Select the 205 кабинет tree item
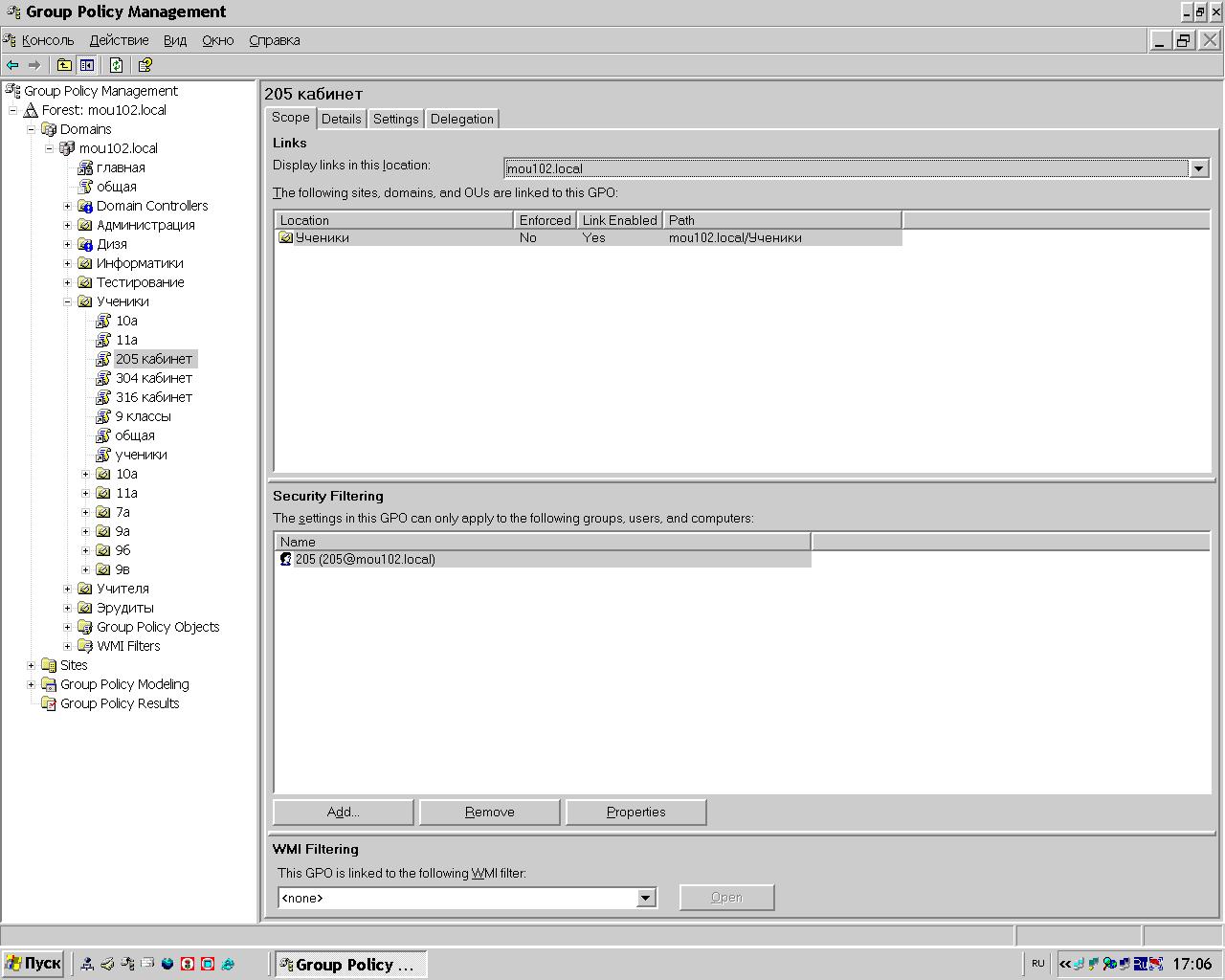Screen dimensions: 1225x980 (x=154, y=359)
